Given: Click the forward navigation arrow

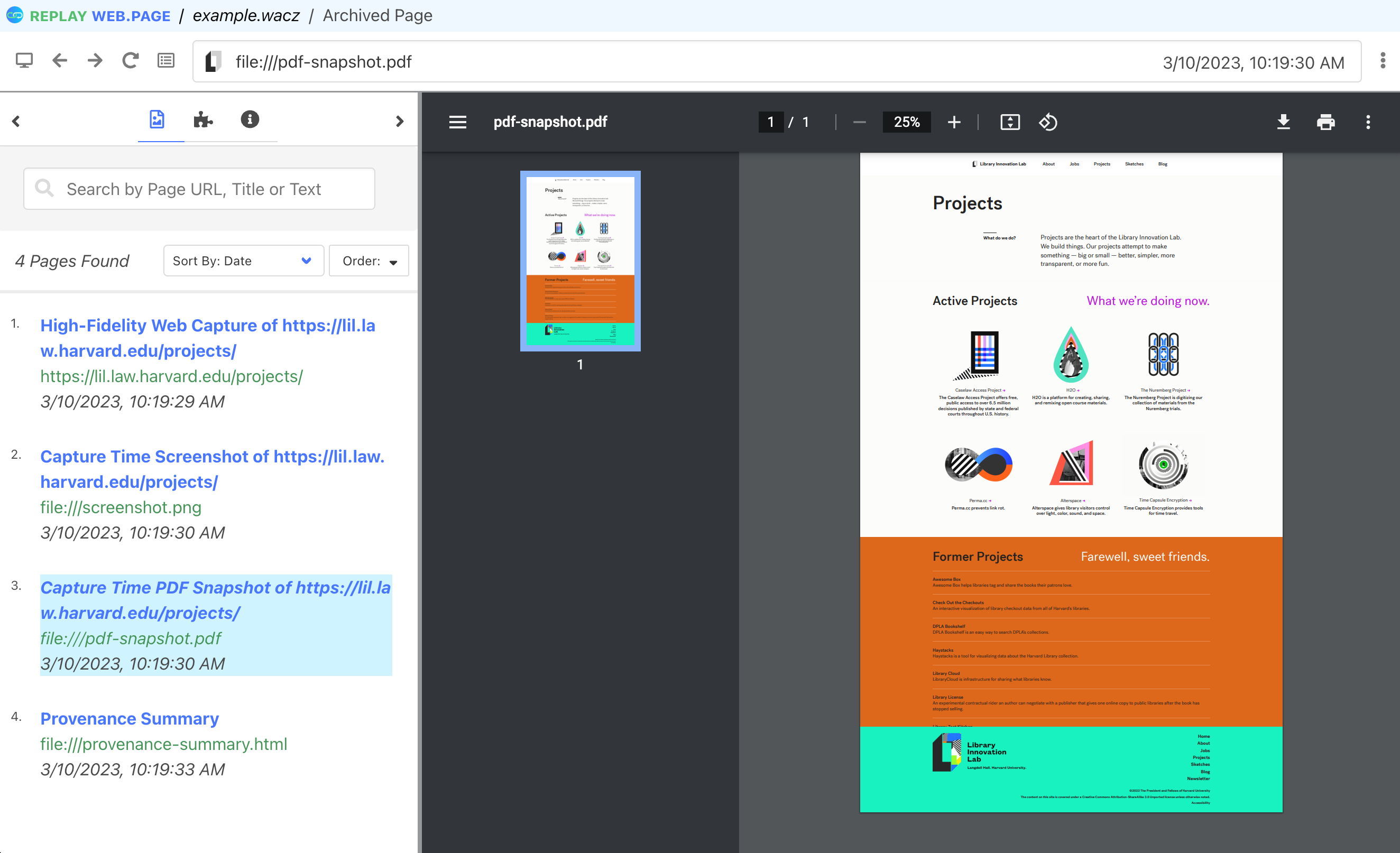Looking at the screenshot, I should coord(95,61).
